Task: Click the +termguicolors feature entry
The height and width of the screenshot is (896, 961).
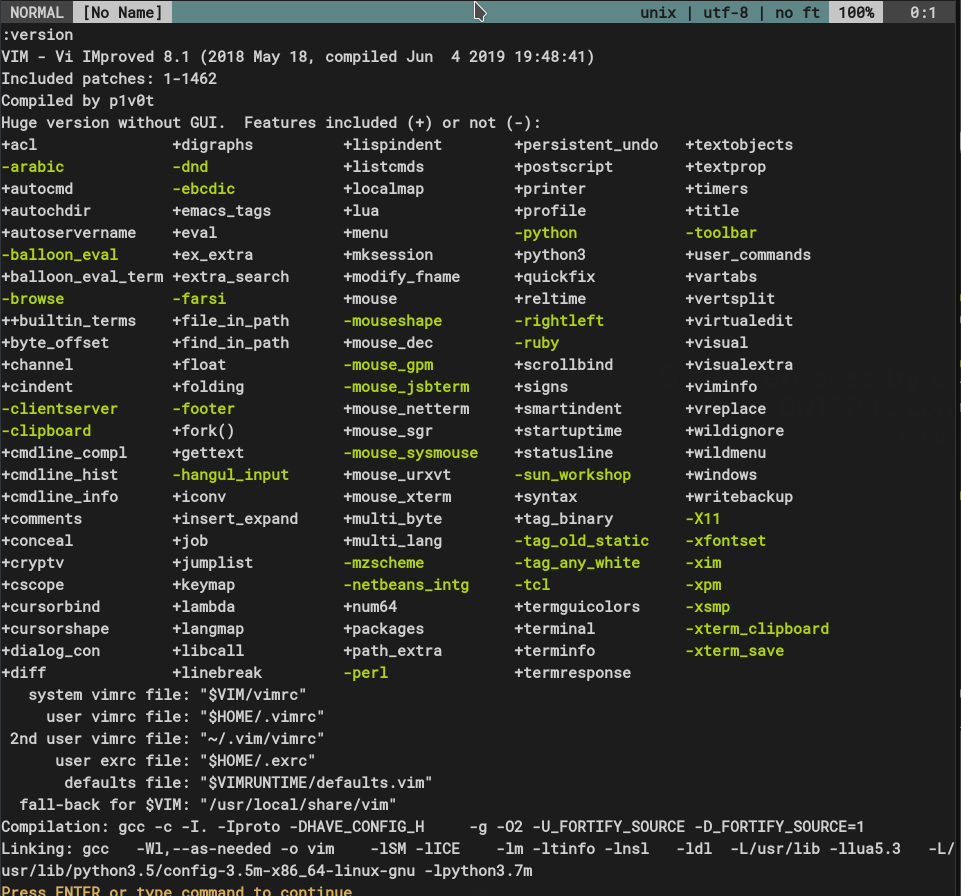Action: (577, 607)
